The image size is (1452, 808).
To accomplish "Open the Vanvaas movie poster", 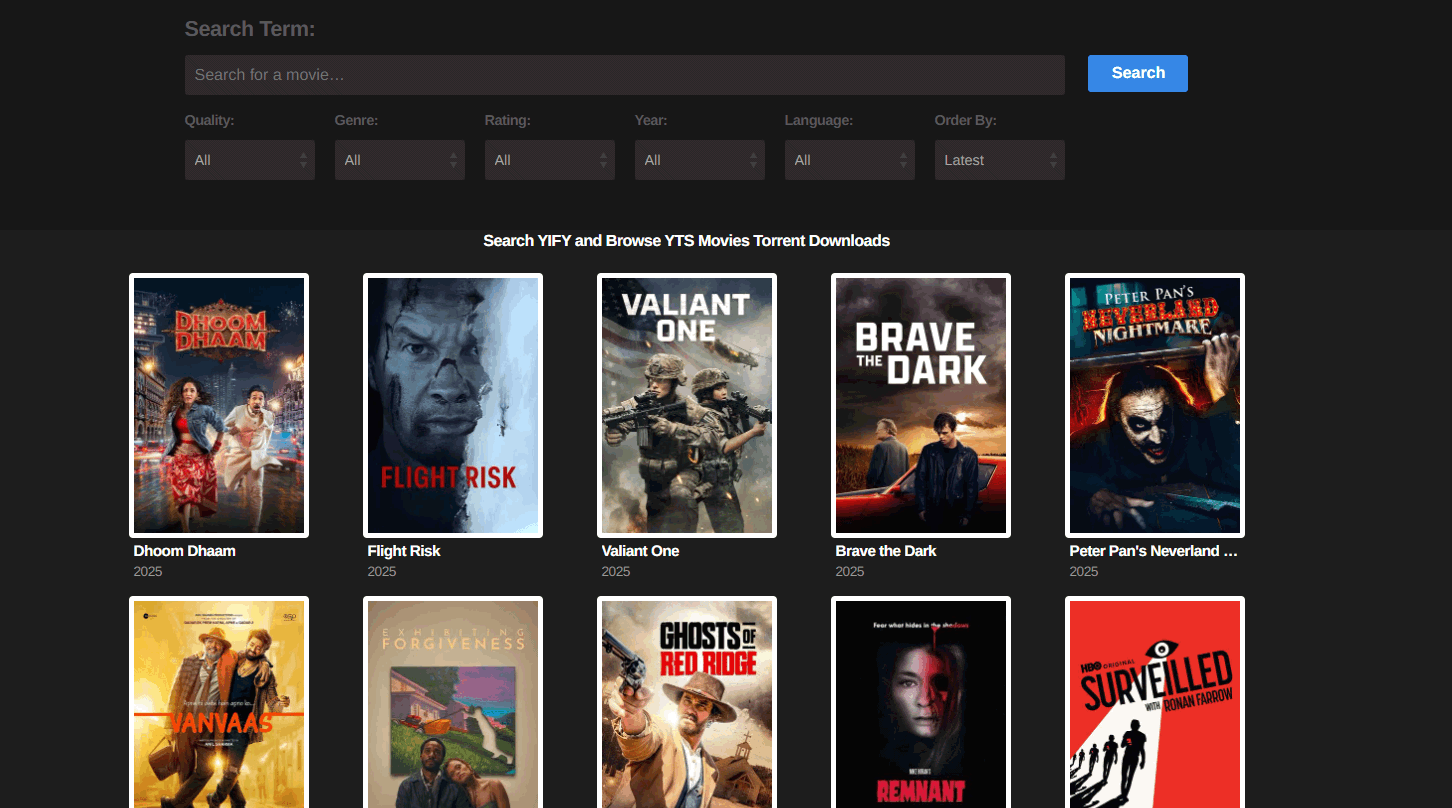I will click(219, 702).
